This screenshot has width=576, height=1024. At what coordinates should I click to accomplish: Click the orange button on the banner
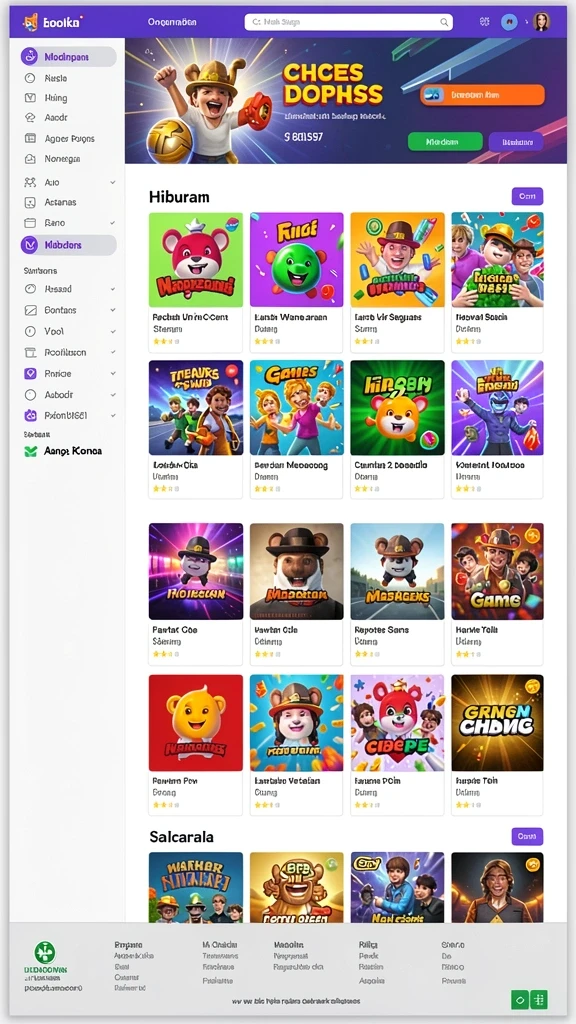tap(482, 95)
